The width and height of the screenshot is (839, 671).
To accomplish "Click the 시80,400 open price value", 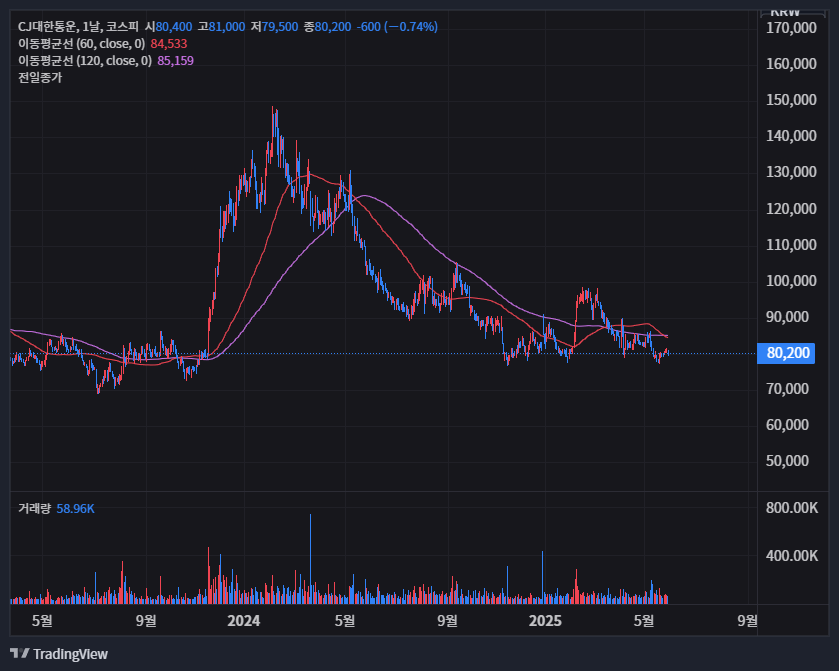I will pyautogui.click(x=168, y=27).
